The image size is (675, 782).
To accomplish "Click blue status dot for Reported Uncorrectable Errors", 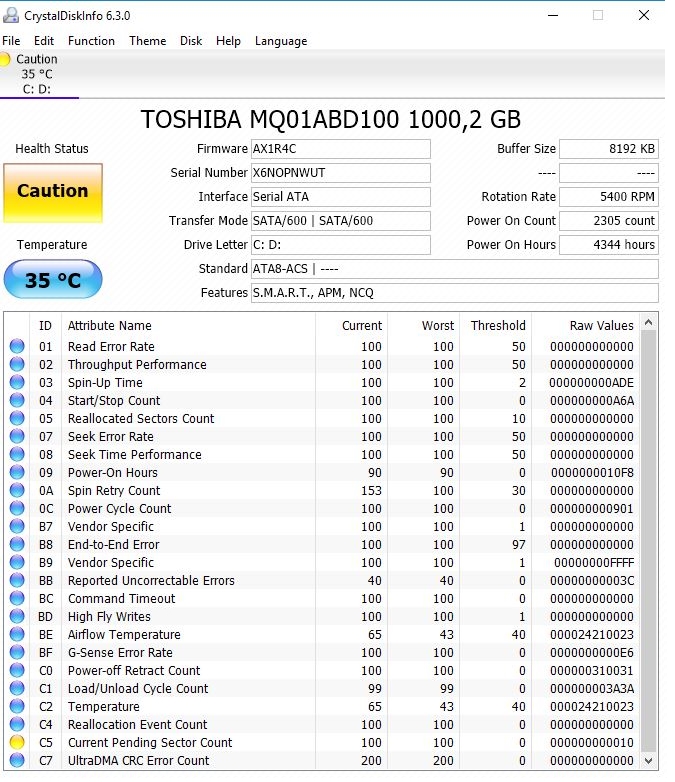I will pos(17,581).
